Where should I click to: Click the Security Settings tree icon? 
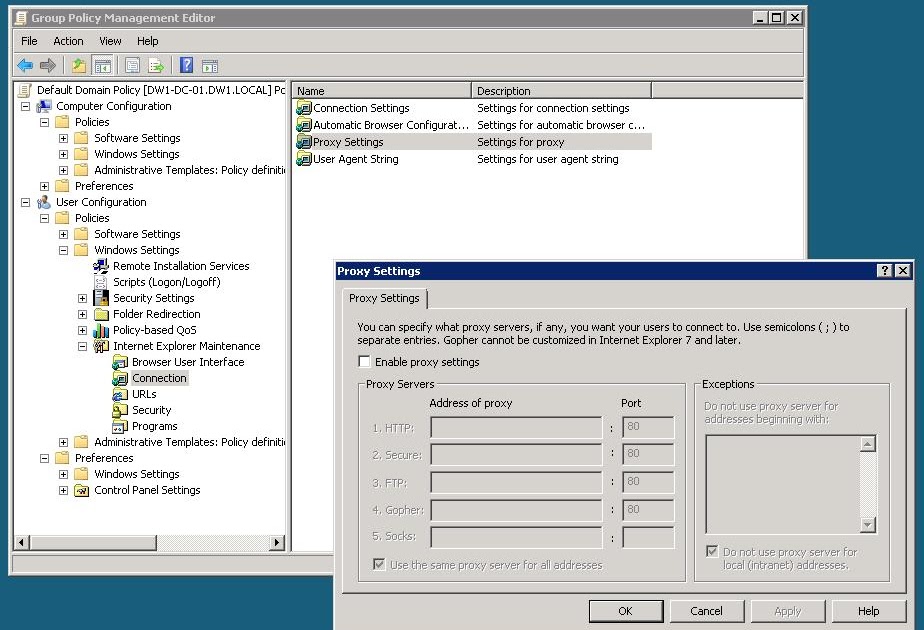coord(101,298)
